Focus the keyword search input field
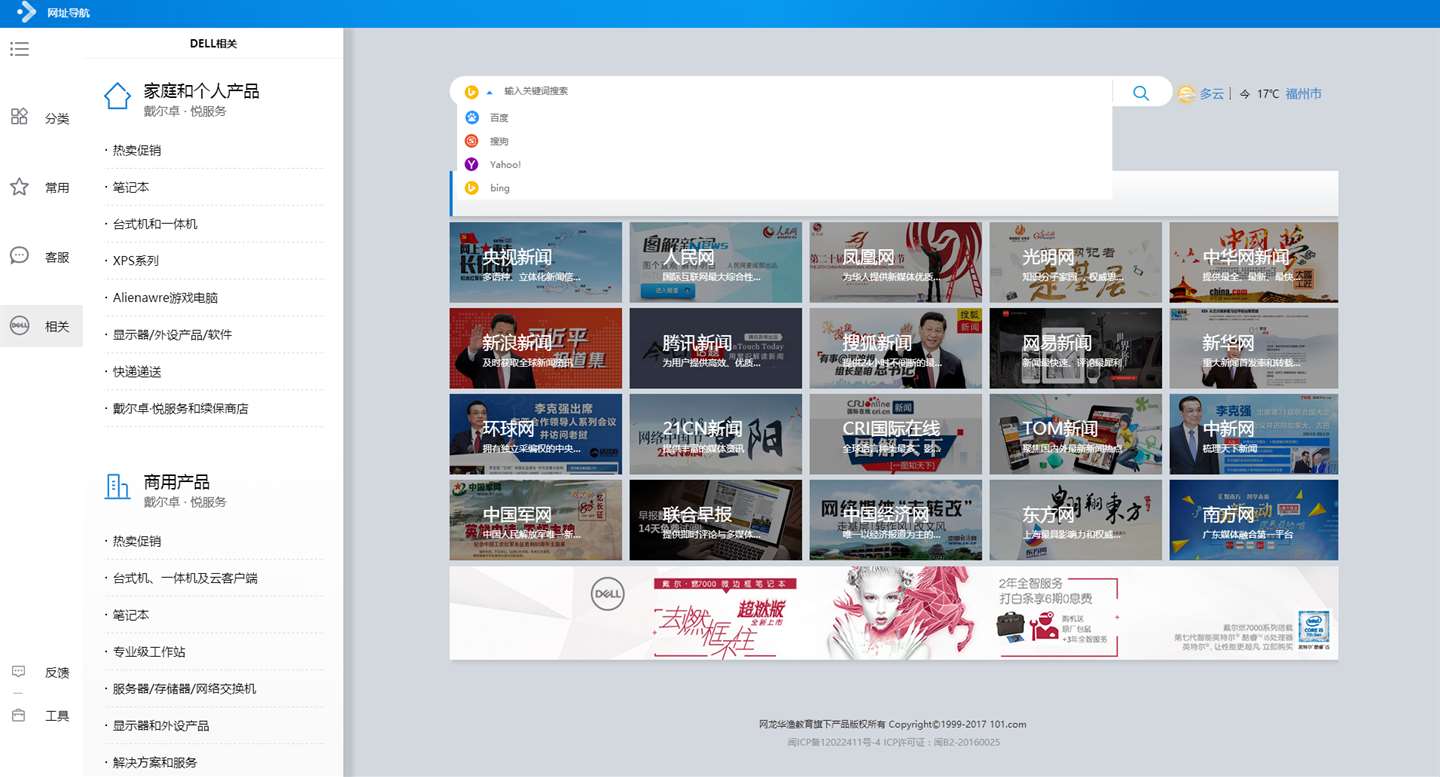 tap(805, 91)
